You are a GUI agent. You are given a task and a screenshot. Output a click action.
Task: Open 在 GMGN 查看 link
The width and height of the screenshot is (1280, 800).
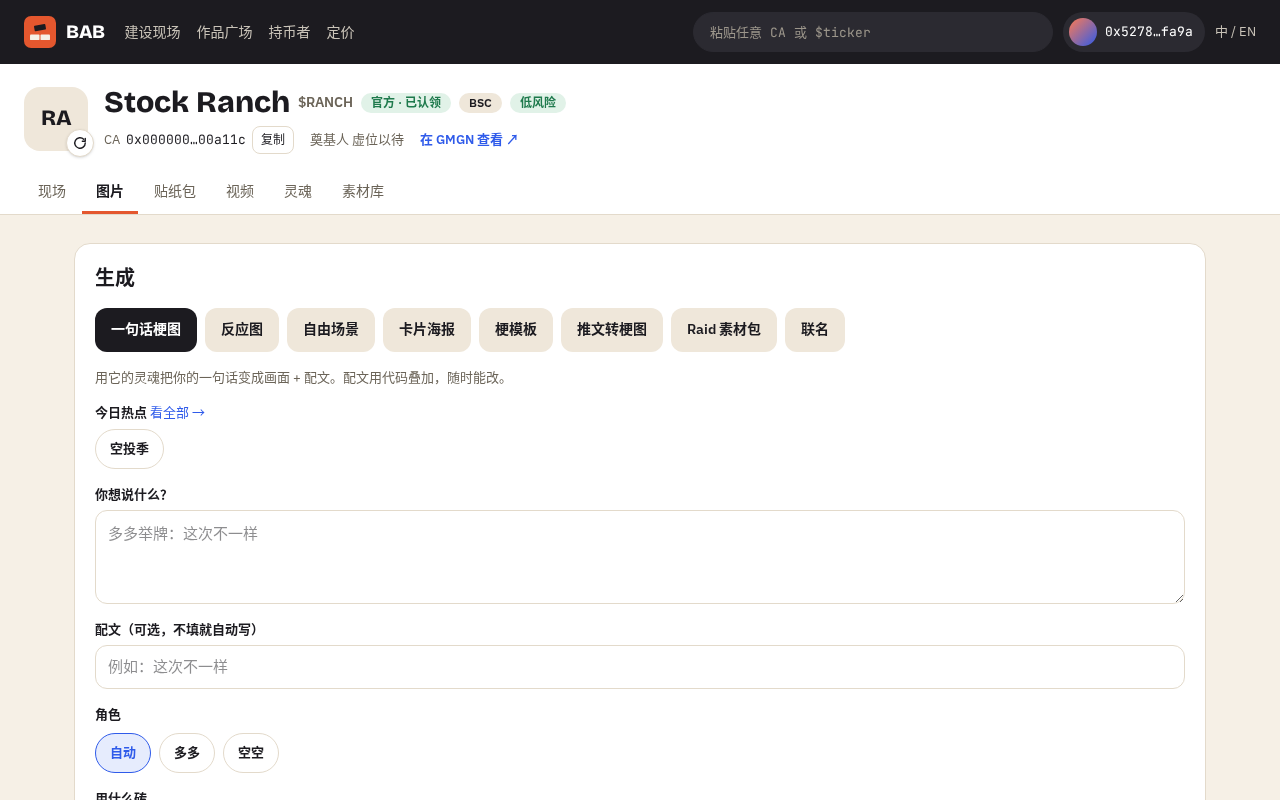pyautogui.click(x=469, y=140)
